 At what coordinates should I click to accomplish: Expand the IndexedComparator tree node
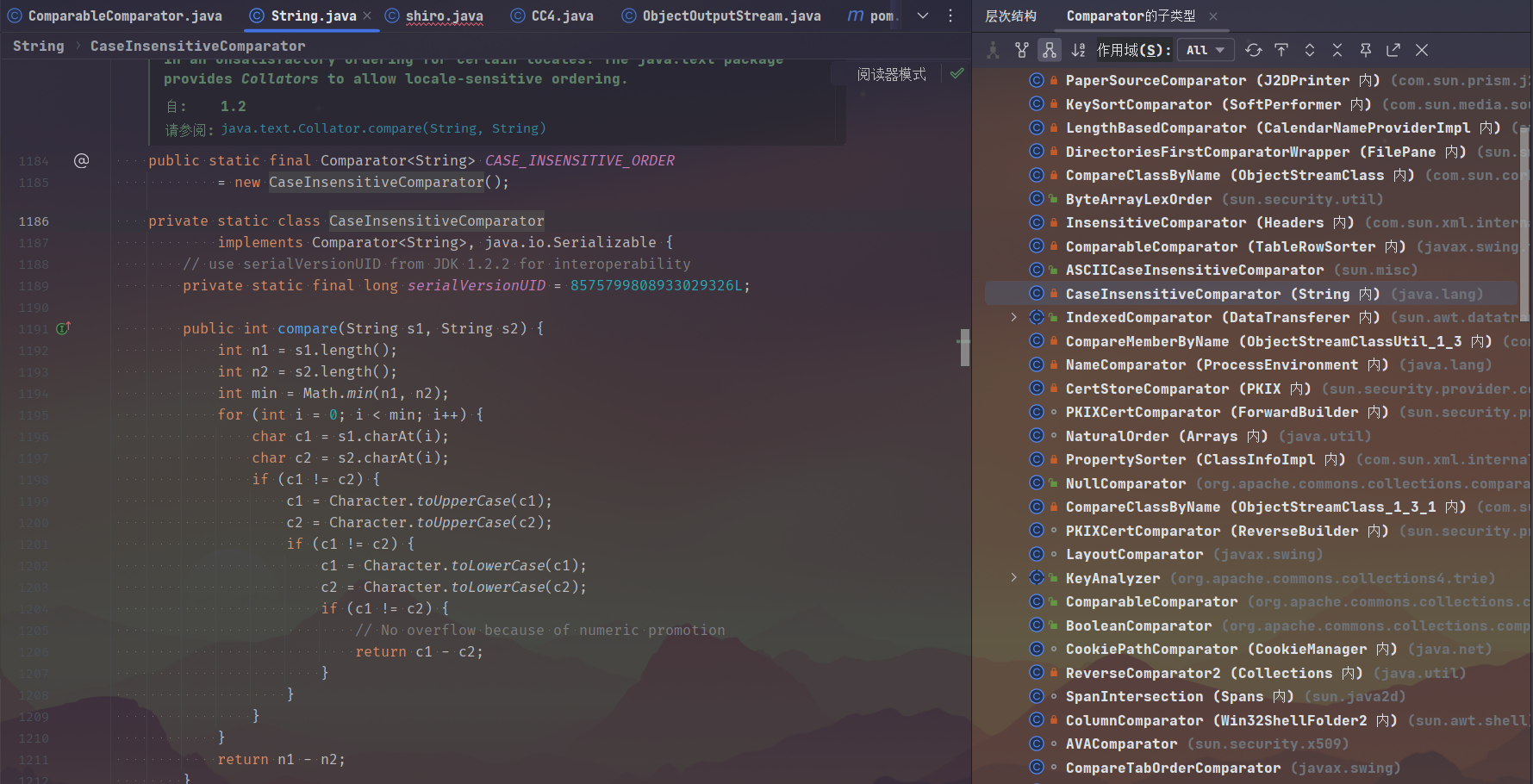tap(1013, 317)
